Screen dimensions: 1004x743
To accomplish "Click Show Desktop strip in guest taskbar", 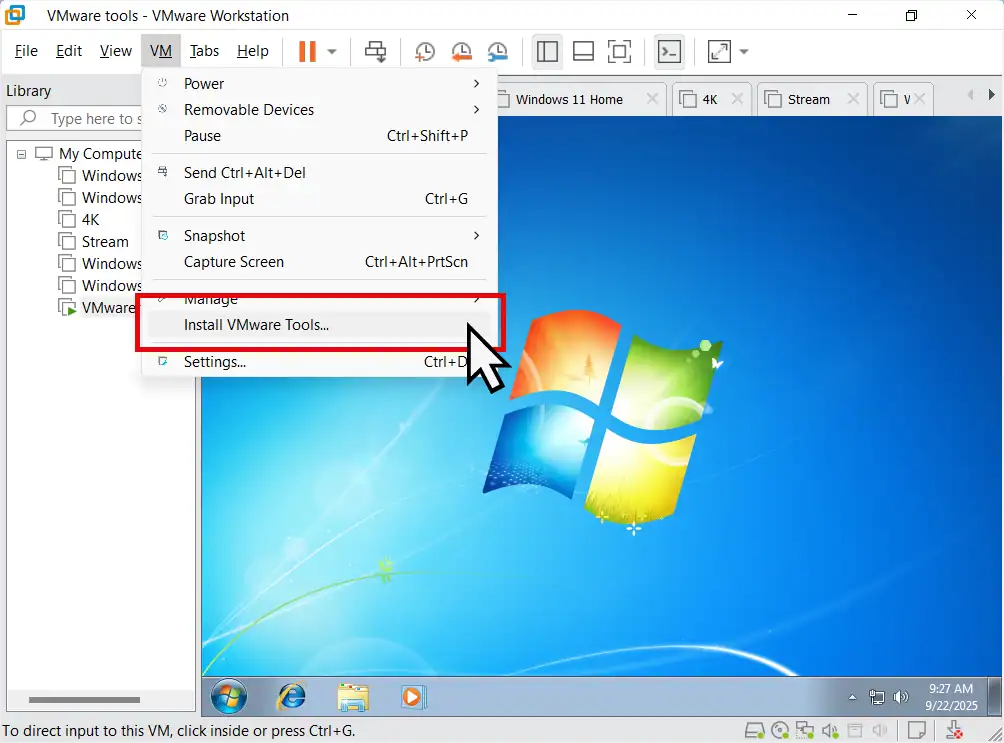I will click(x=994, y=696).
